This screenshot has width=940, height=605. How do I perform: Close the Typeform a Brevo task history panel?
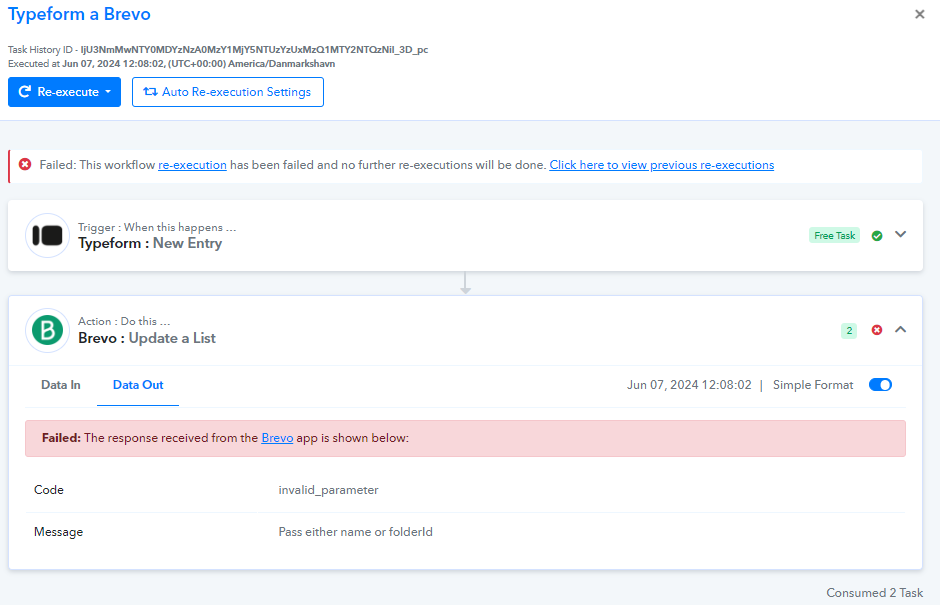click(x=919, y=14)
